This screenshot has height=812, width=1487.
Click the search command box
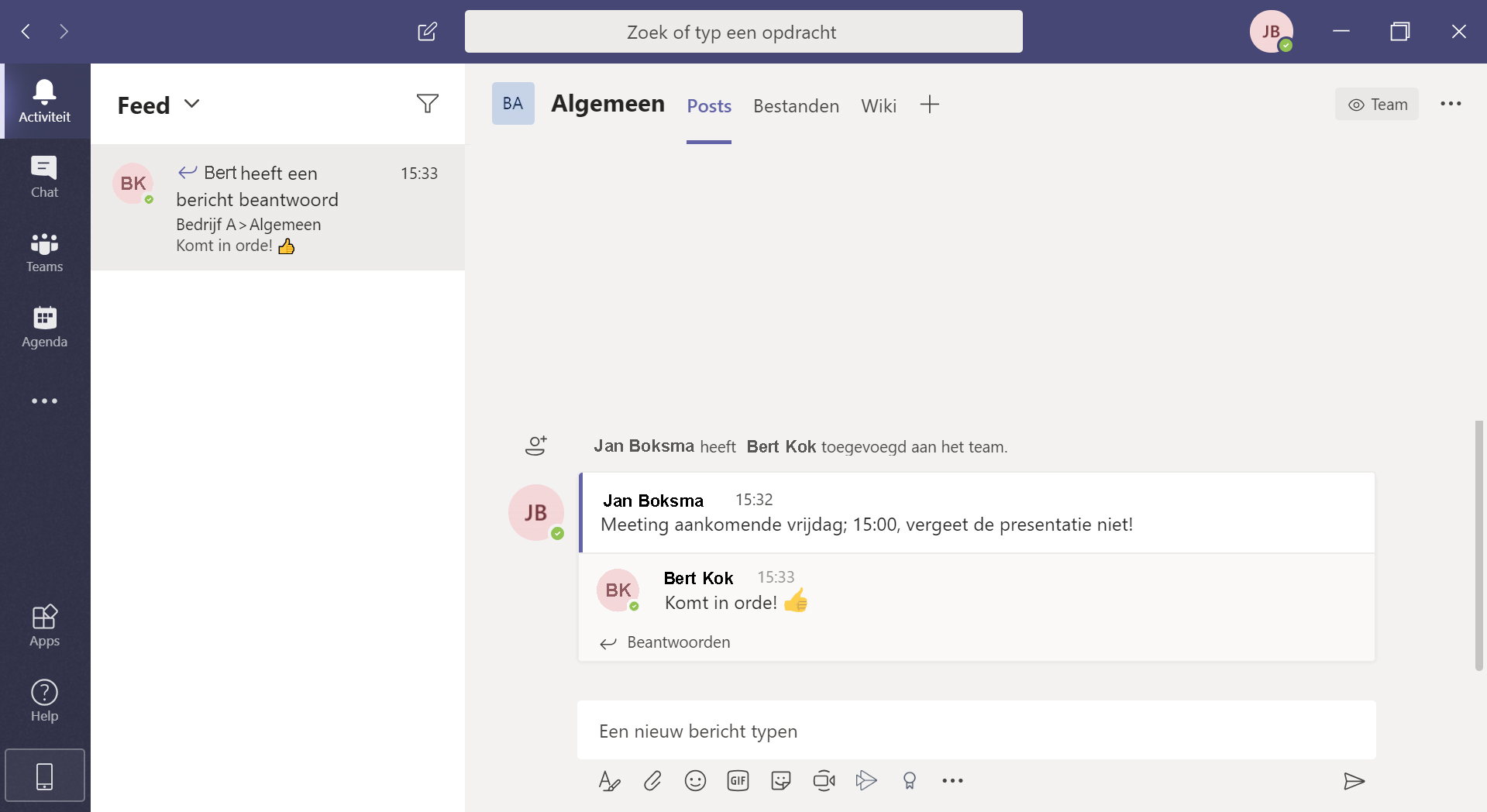click(x=744, y=32)
